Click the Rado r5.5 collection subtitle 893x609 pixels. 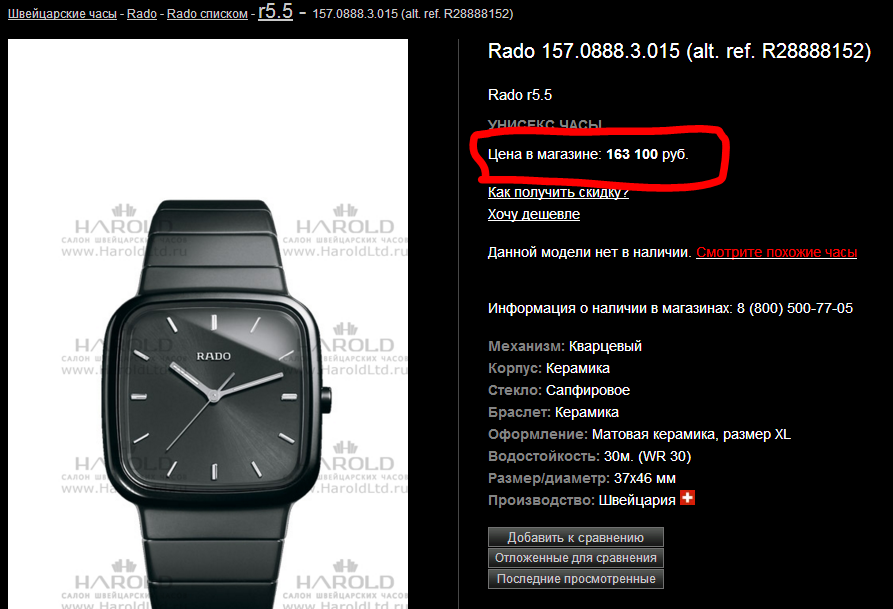coord(520,95)
